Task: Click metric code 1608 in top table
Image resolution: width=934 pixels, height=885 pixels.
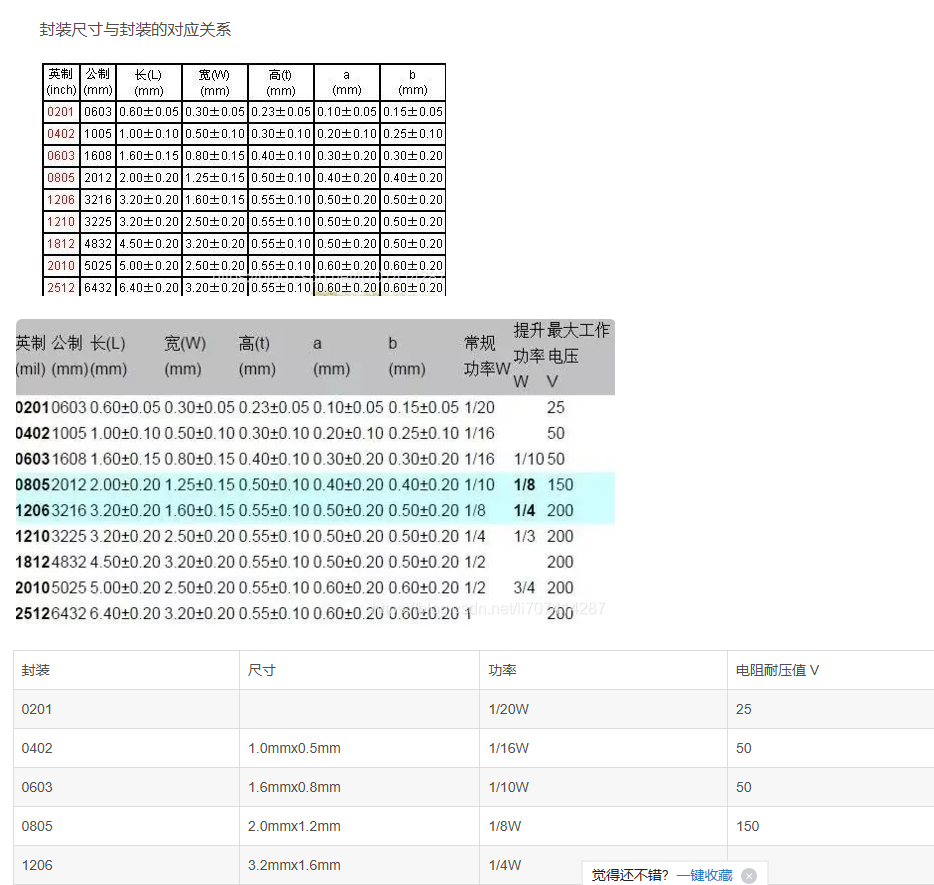Action: click(98, 155)
